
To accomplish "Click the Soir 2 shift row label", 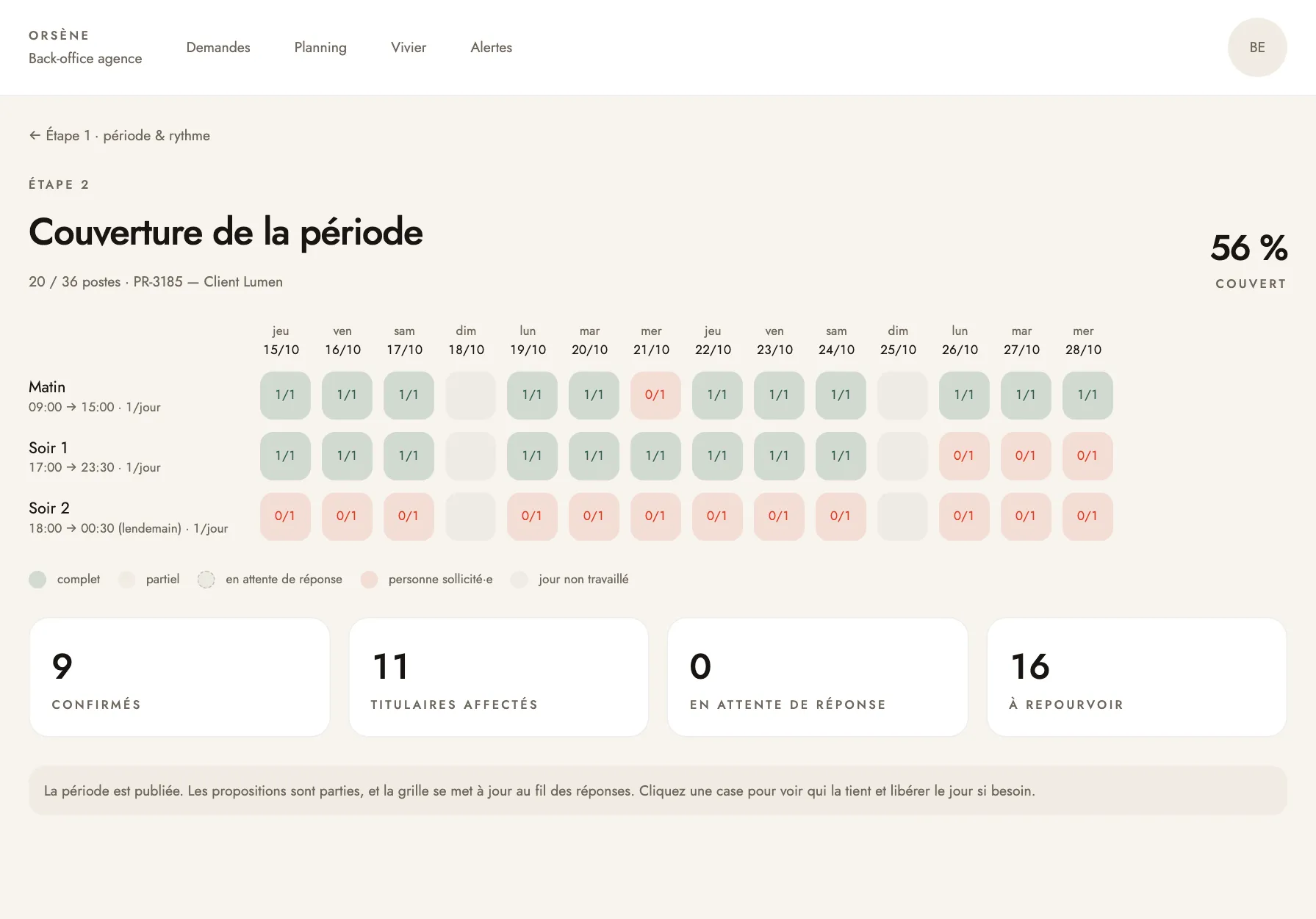I will tap(129, 517).
